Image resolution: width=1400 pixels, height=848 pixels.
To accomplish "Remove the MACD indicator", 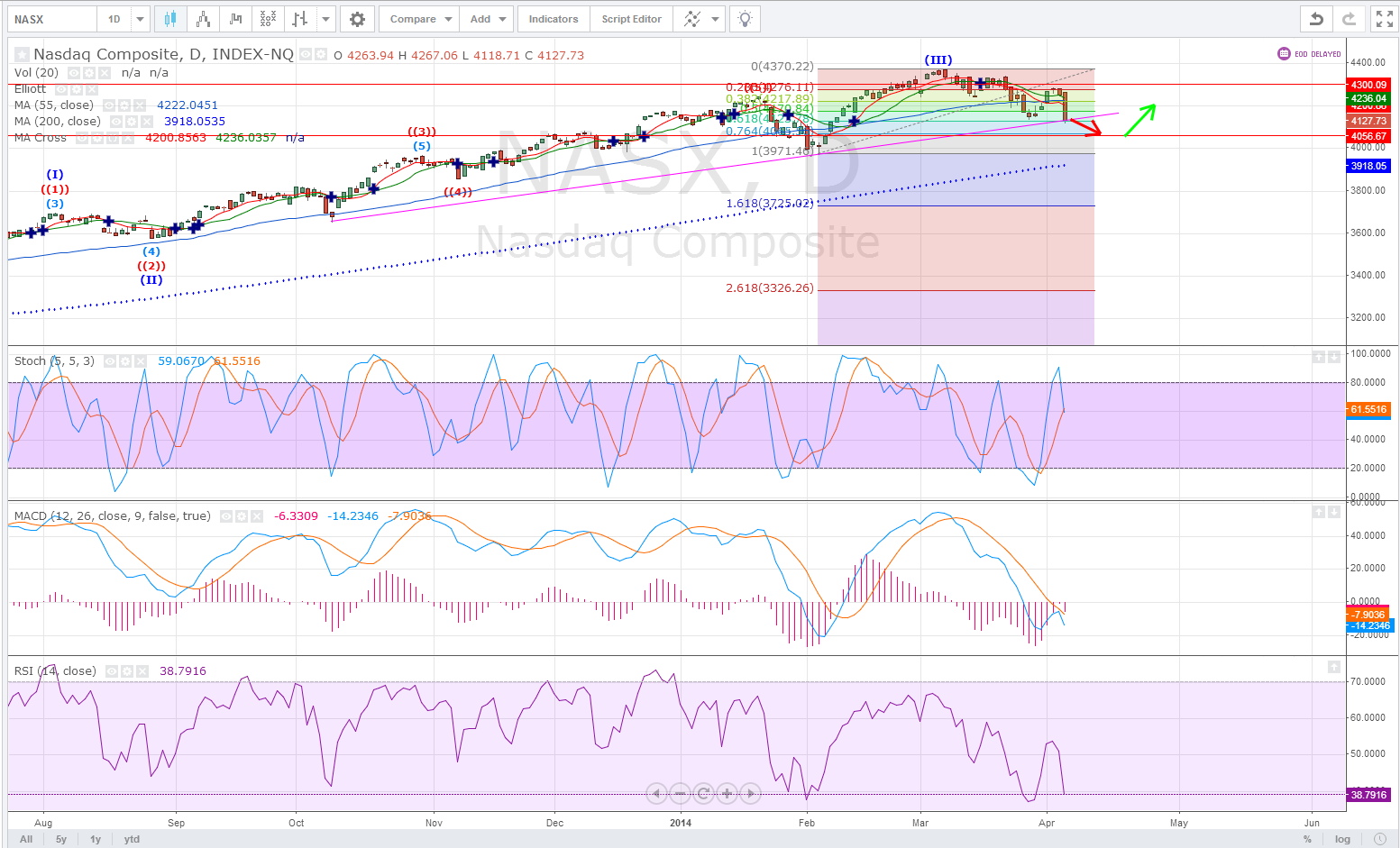I will pyautogui.click(x=257, y=516).
